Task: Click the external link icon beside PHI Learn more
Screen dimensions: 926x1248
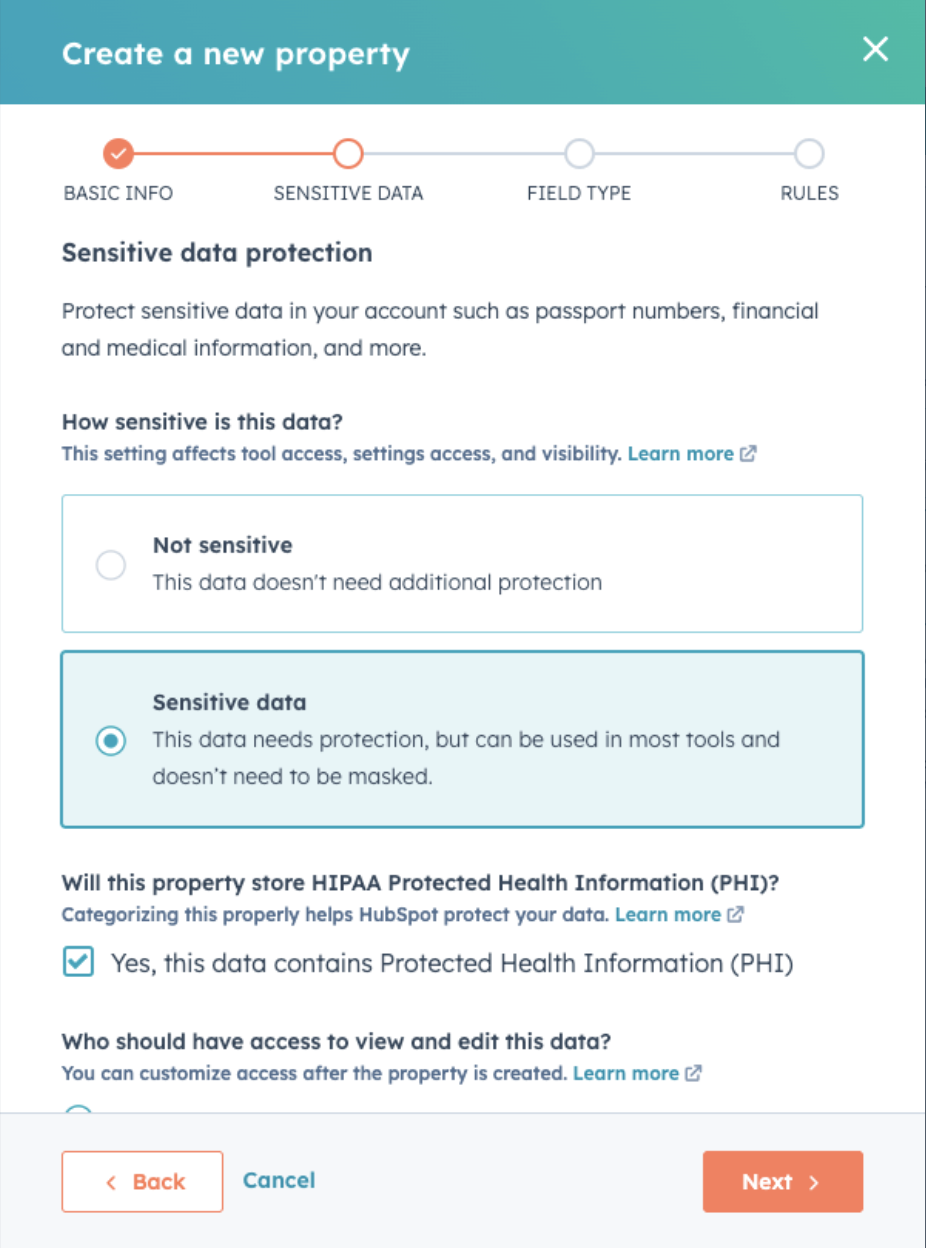Action: pyautogui.click(x=735, y=915)
